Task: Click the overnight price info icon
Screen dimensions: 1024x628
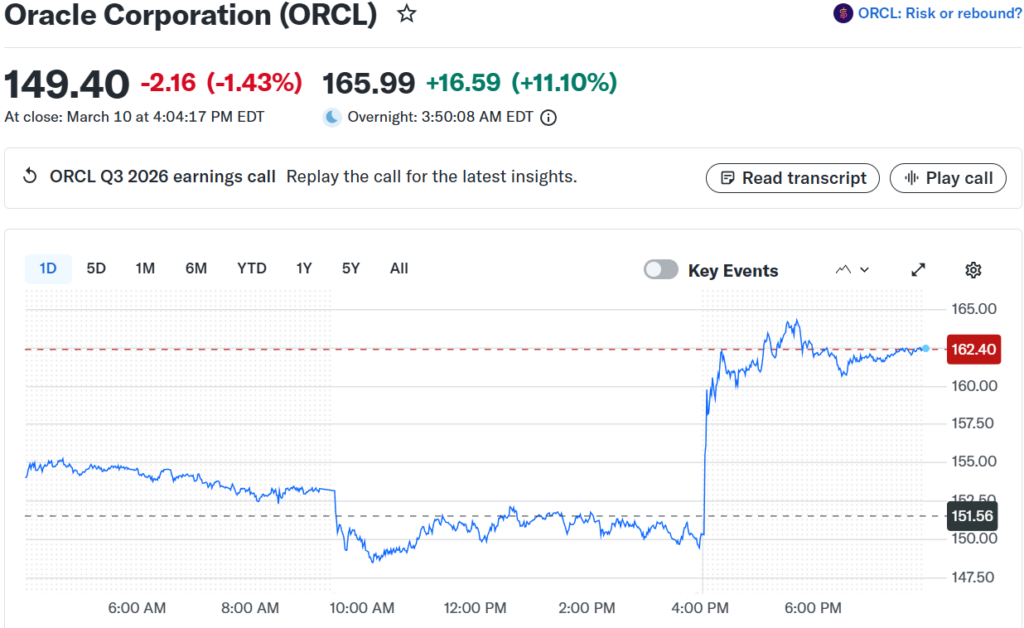Action: pos(548,117)
